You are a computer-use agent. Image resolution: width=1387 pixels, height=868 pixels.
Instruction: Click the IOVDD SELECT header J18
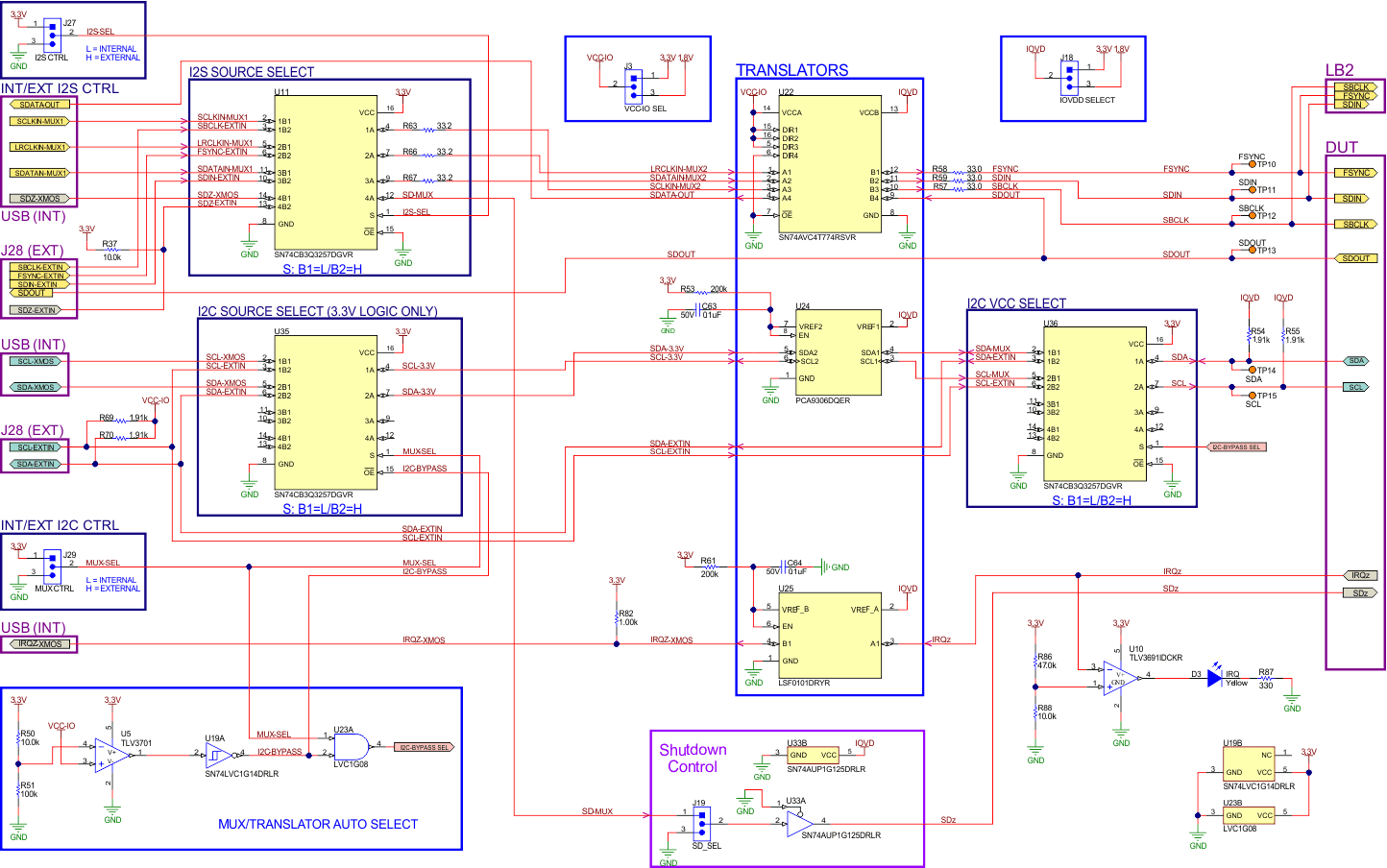(x=1070, y=77)
